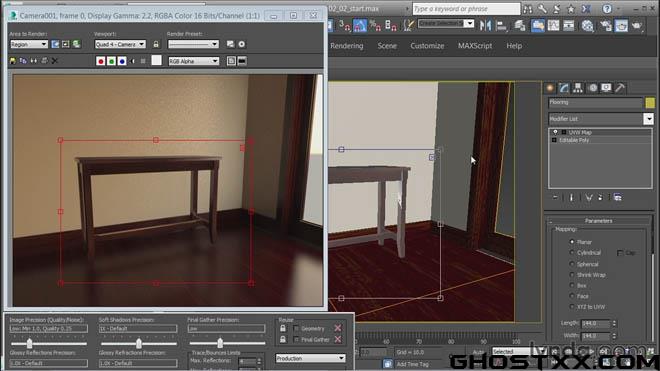
Task: Toggle the viewport lock icon
Action: 156,44
